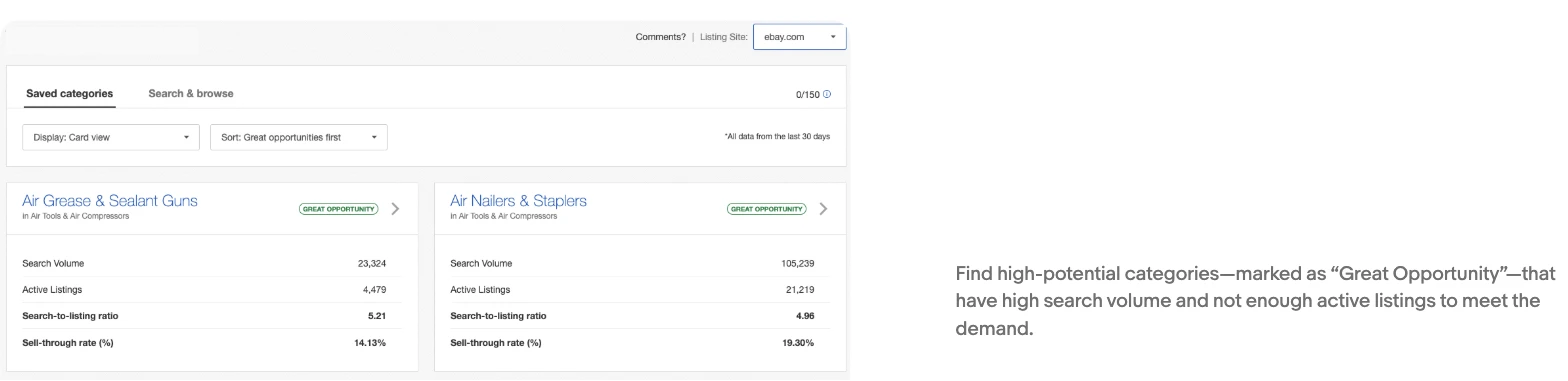Expand Air Grease & Sealant Guns card chevron
This screenshot has height=381, width=1568.
coord(395,209)
